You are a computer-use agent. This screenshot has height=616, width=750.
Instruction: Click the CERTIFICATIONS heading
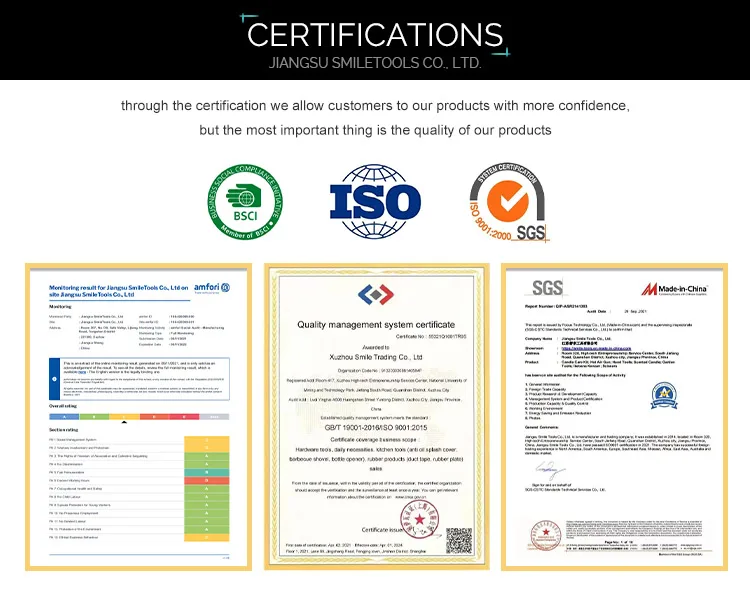[x=375, y=34]
